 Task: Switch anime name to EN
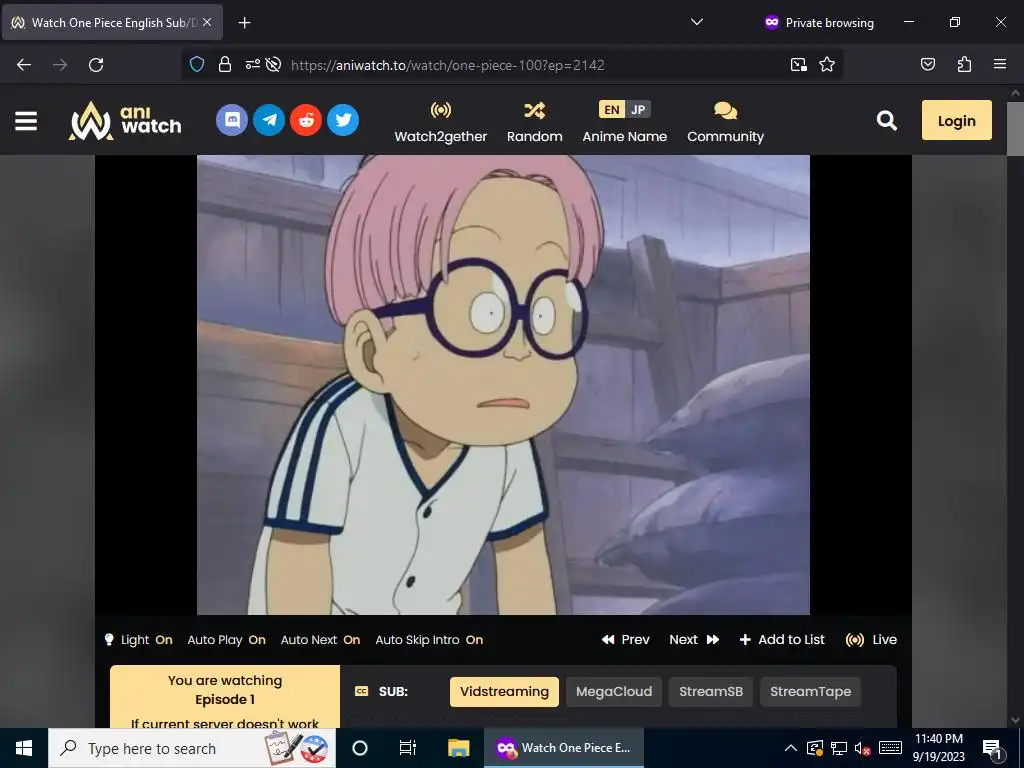click(x=612, y=109)
